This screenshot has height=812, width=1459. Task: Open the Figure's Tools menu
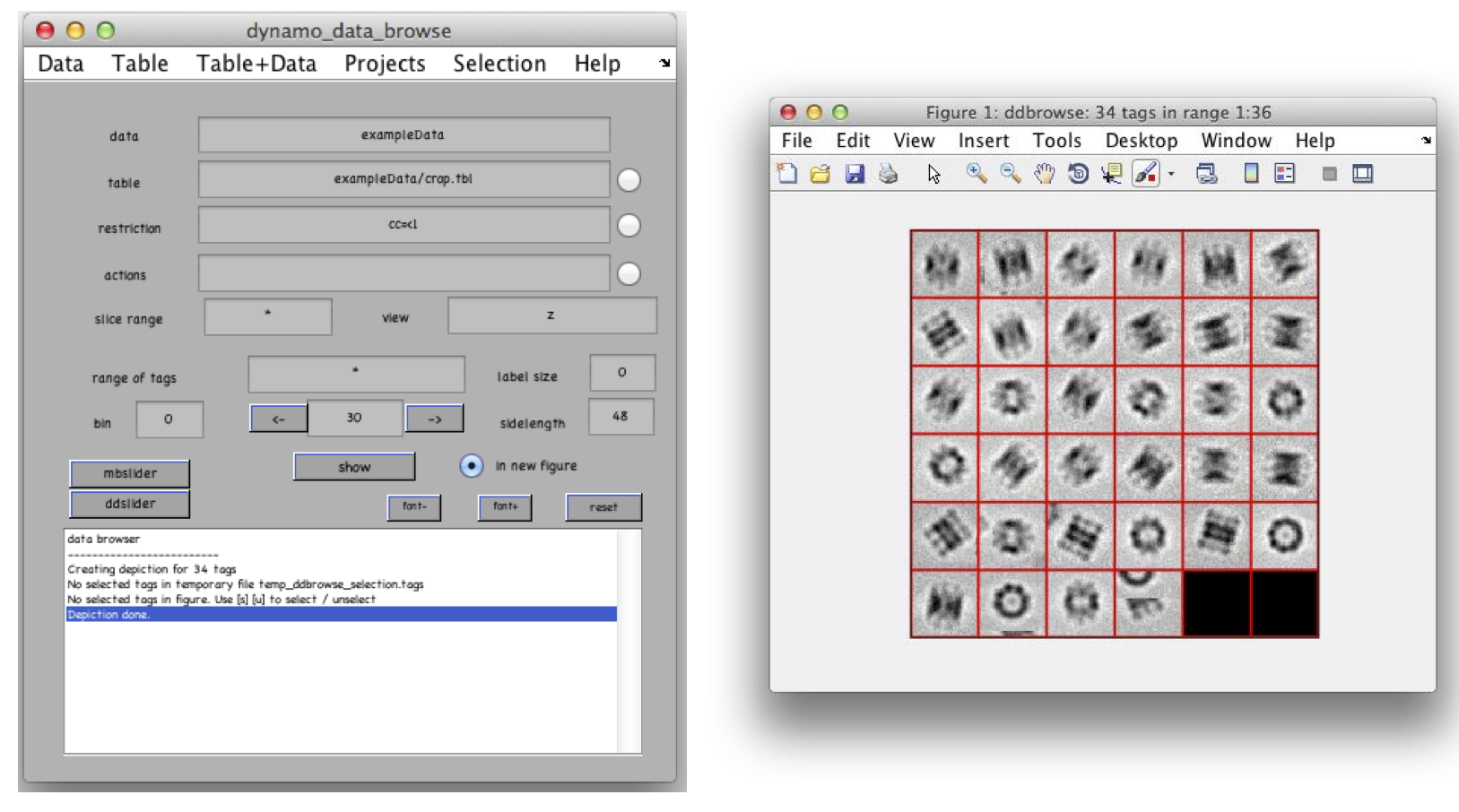[x=1056, y=141]
